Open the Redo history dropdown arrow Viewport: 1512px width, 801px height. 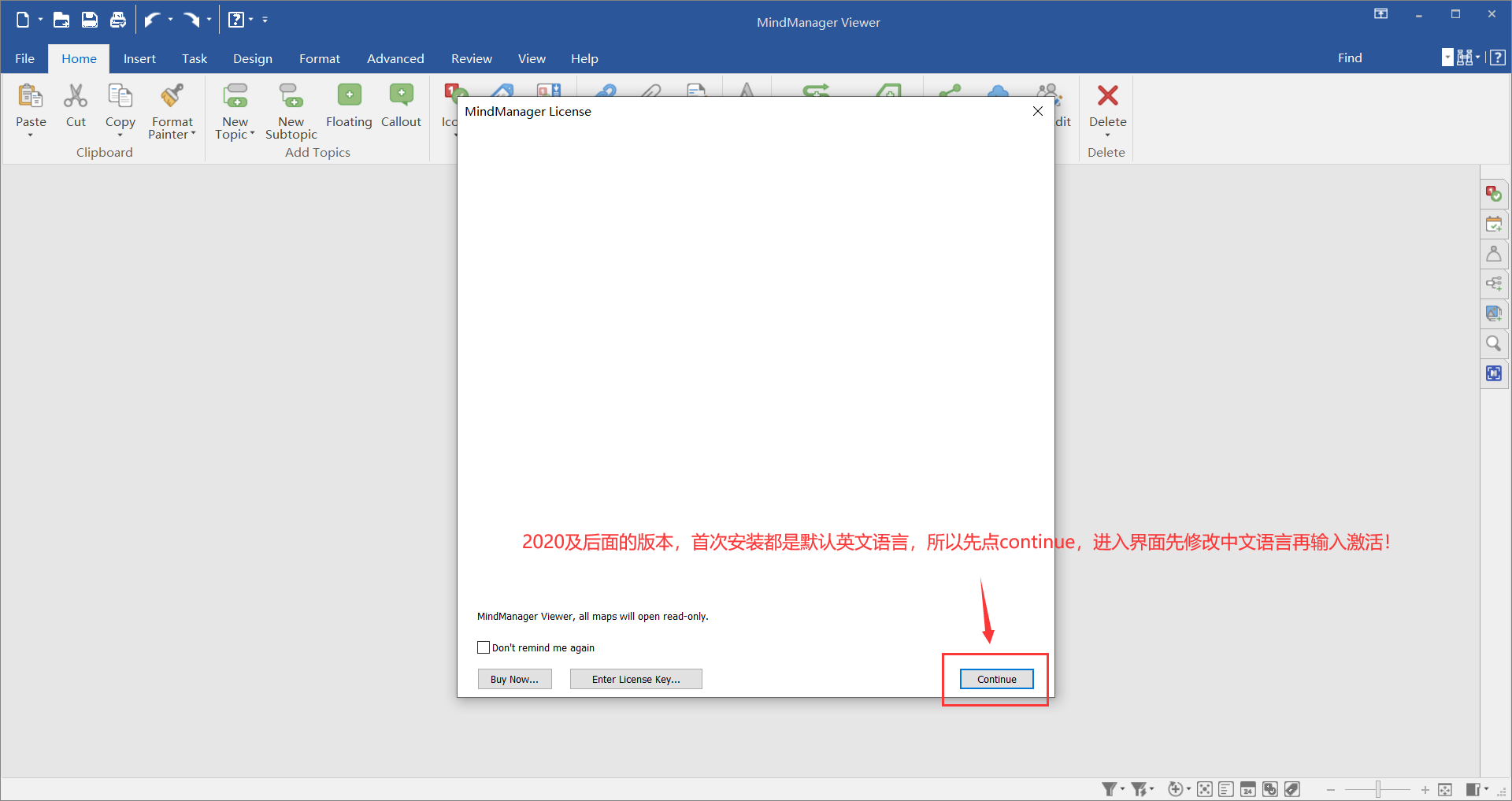[209, 20]
